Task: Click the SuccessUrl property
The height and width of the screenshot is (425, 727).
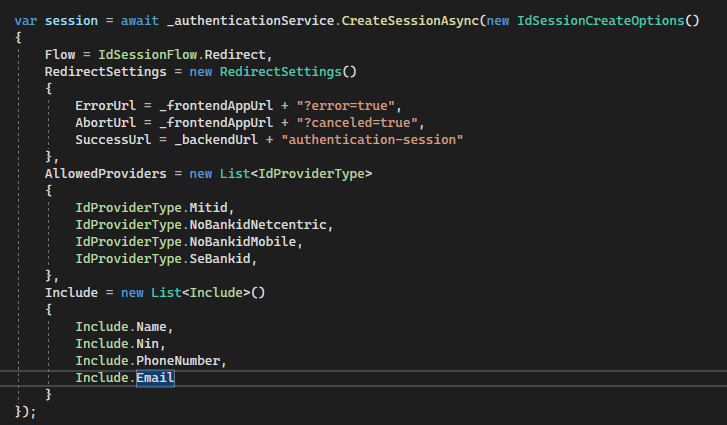Action: tap(113, 140)
